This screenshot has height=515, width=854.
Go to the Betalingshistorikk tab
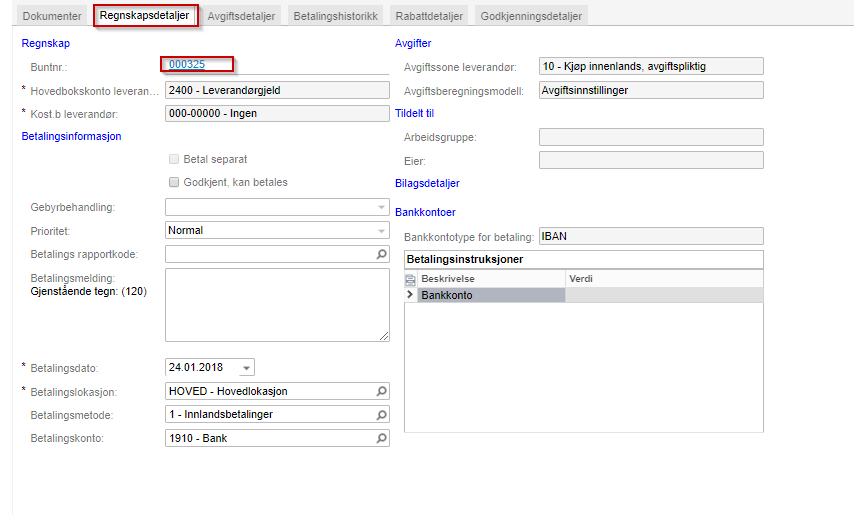tap(336, 16)
